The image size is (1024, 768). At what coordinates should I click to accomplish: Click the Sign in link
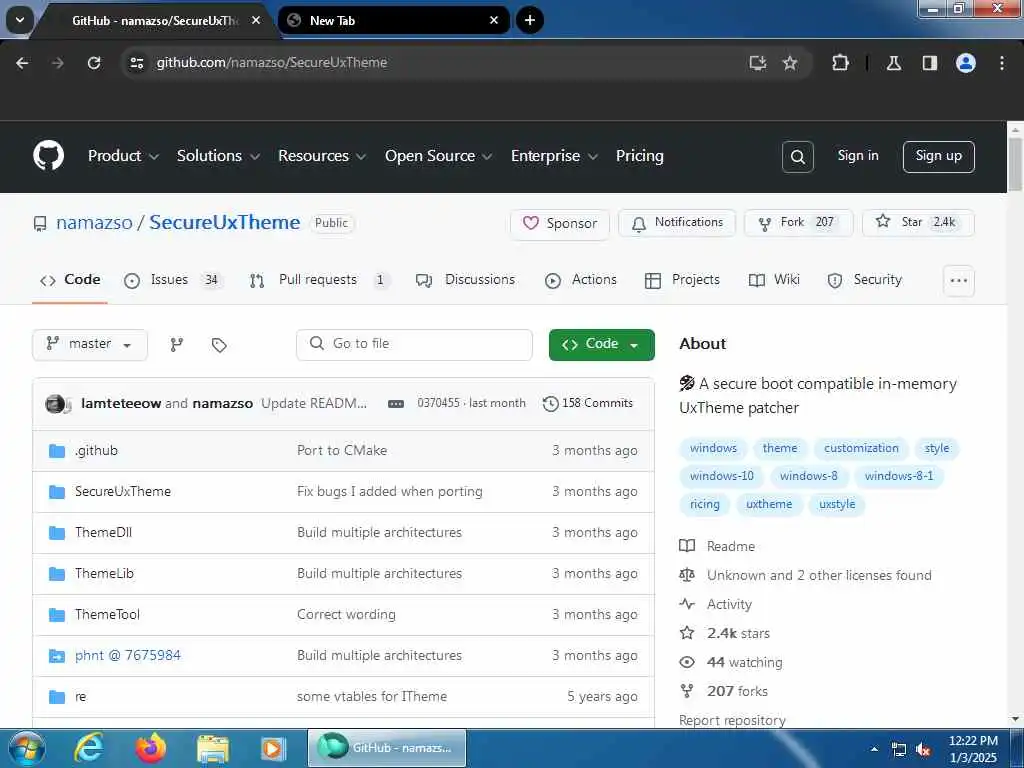pyautogui.click(x=857, y=155)
